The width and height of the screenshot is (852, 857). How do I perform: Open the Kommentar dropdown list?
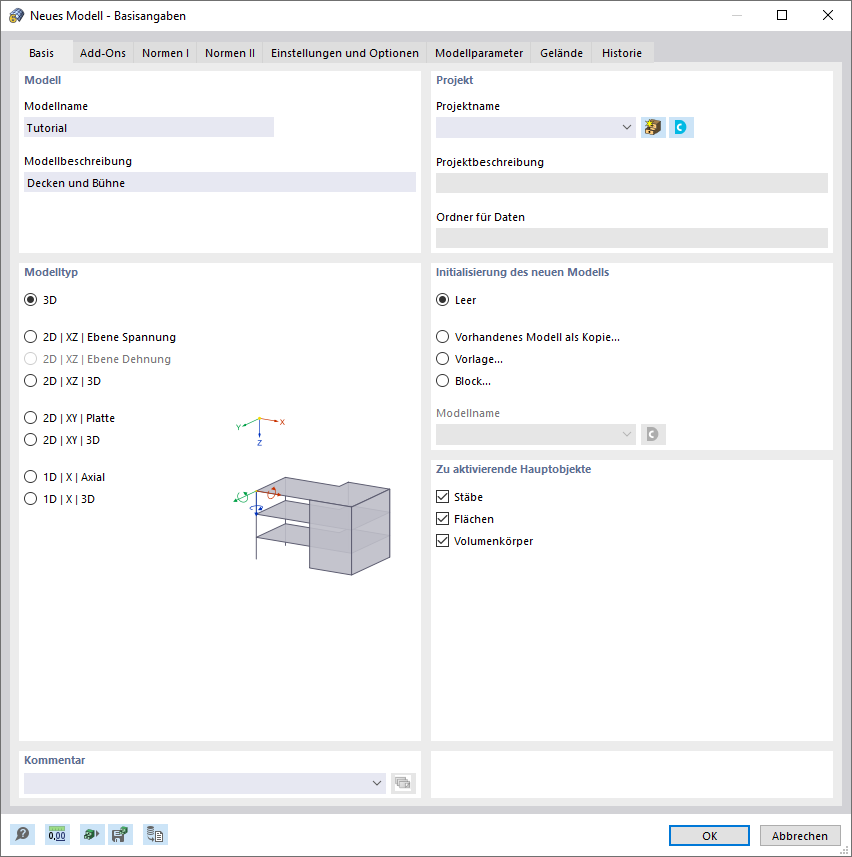[377, 783]
